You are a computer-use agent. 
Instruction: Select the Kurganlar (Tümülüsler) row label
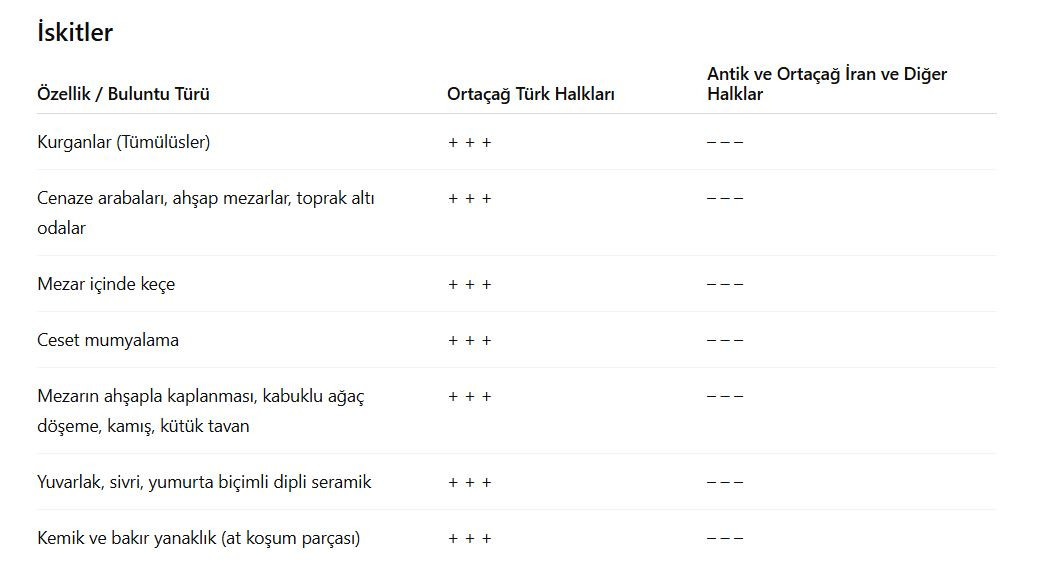(x=123, y=142)
